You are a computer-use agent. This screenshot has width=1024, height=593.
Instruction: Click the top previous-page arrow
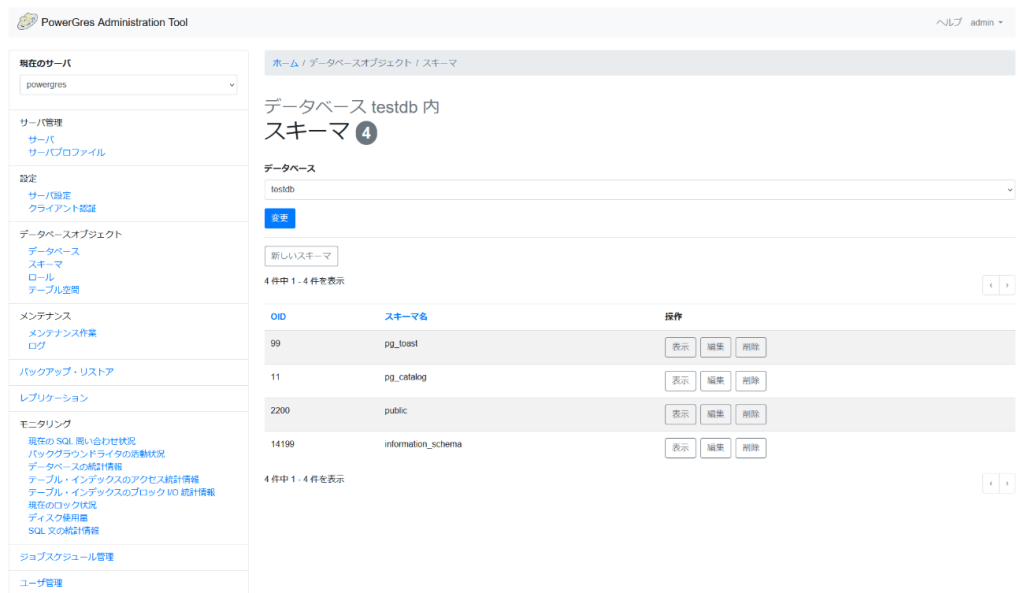tap(991, 285)
